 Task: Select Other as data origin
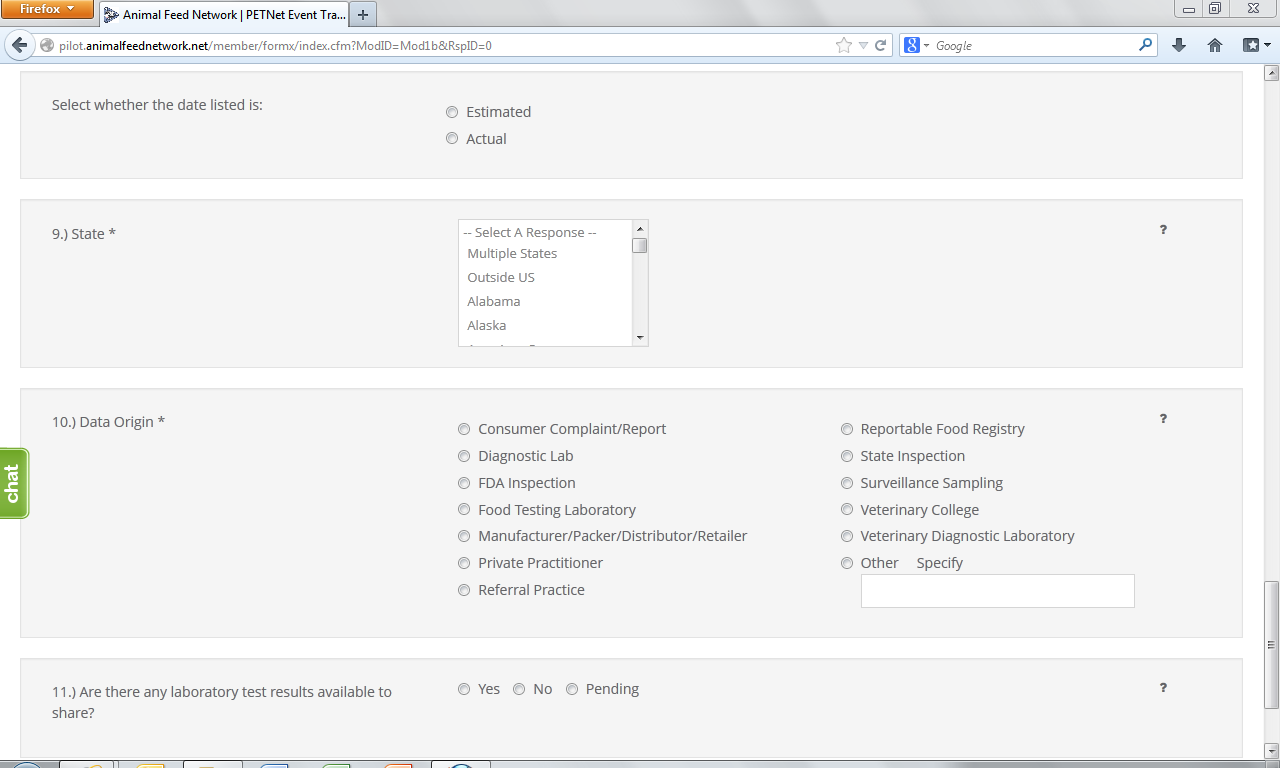click(847, 563)
